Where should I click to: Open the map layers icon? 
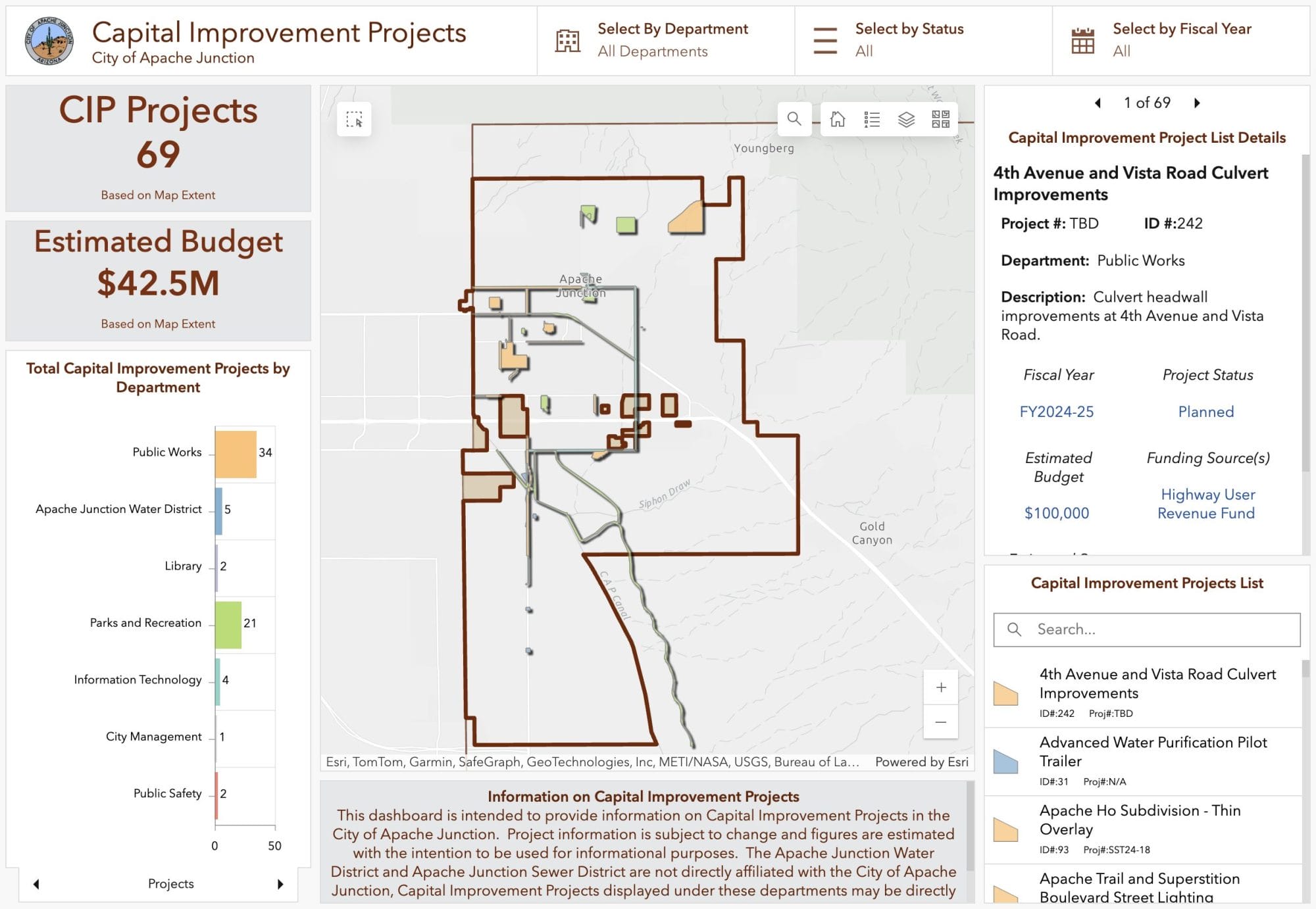coord(906,119)
